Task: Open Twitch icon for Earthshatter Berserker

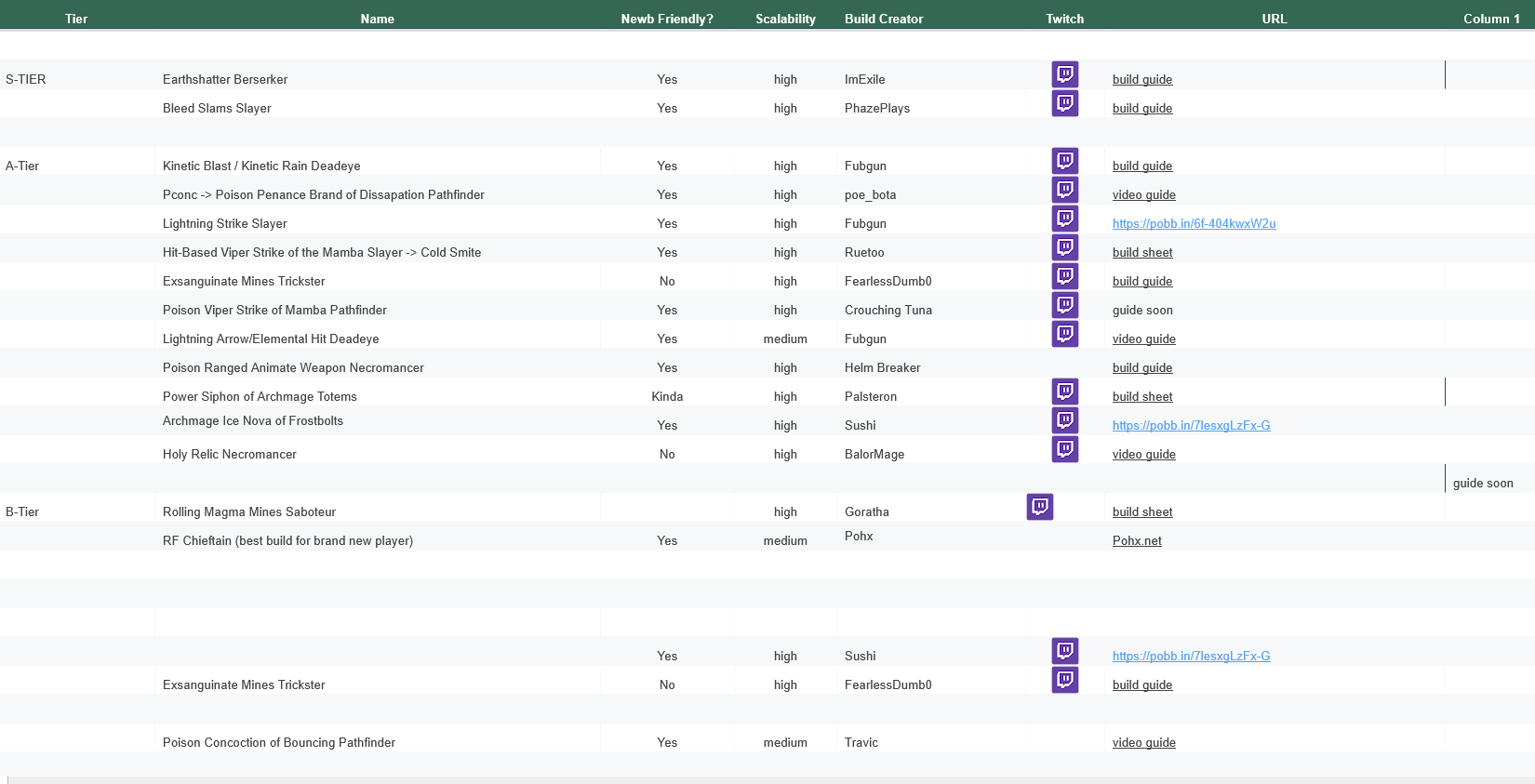Action: click(x=1065, y=74)
